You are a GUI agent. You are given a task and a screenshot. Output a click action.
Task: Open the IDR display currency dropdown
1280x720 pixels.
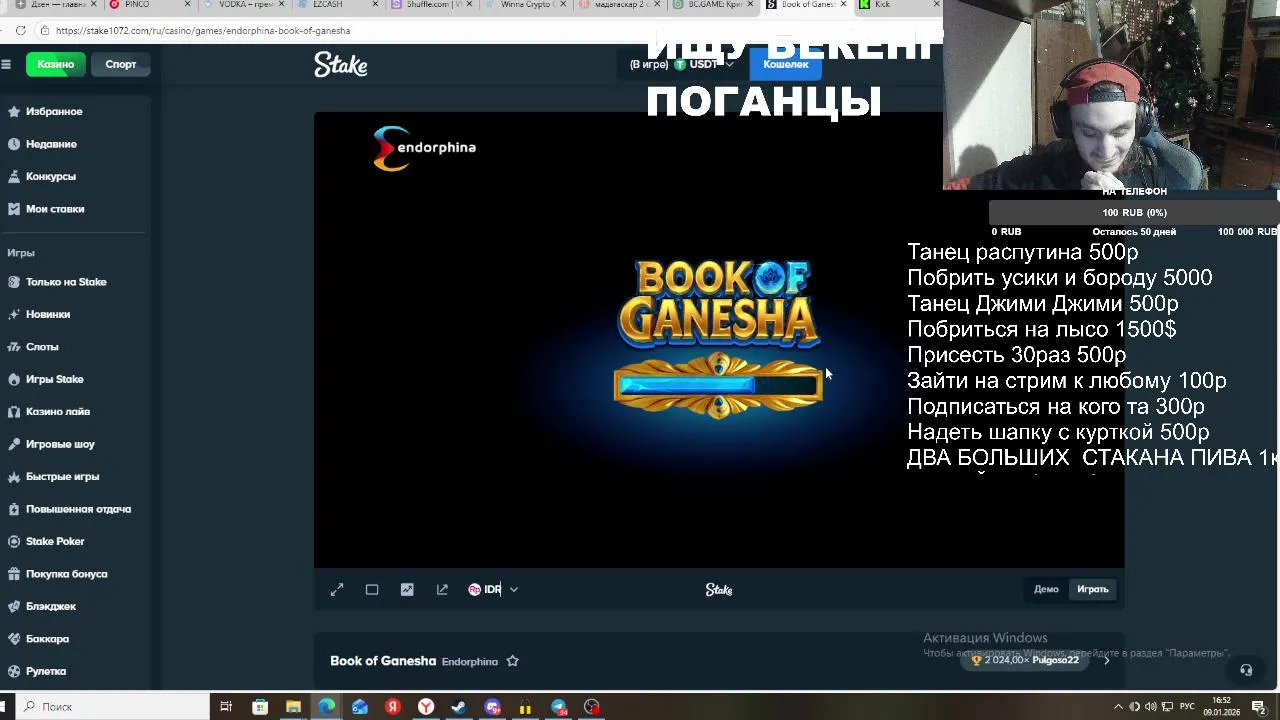[x=493, y=590]
